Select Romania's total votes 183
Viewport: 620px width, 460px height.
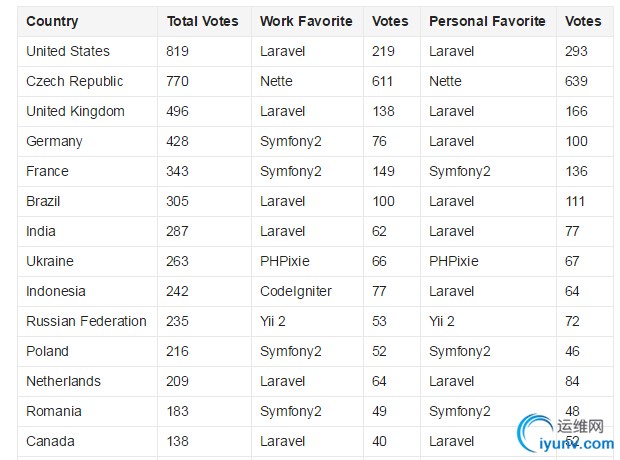click(x=177, y=411)
